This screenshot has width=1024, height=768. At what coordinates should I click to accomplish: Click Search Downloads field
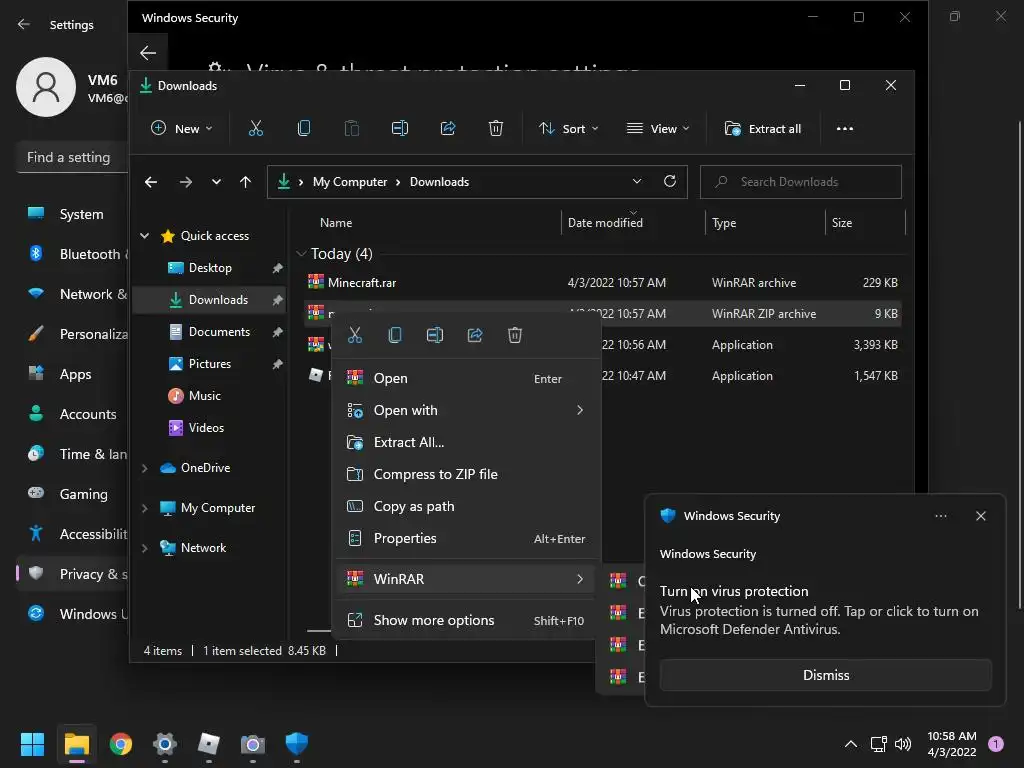(801, 182)
